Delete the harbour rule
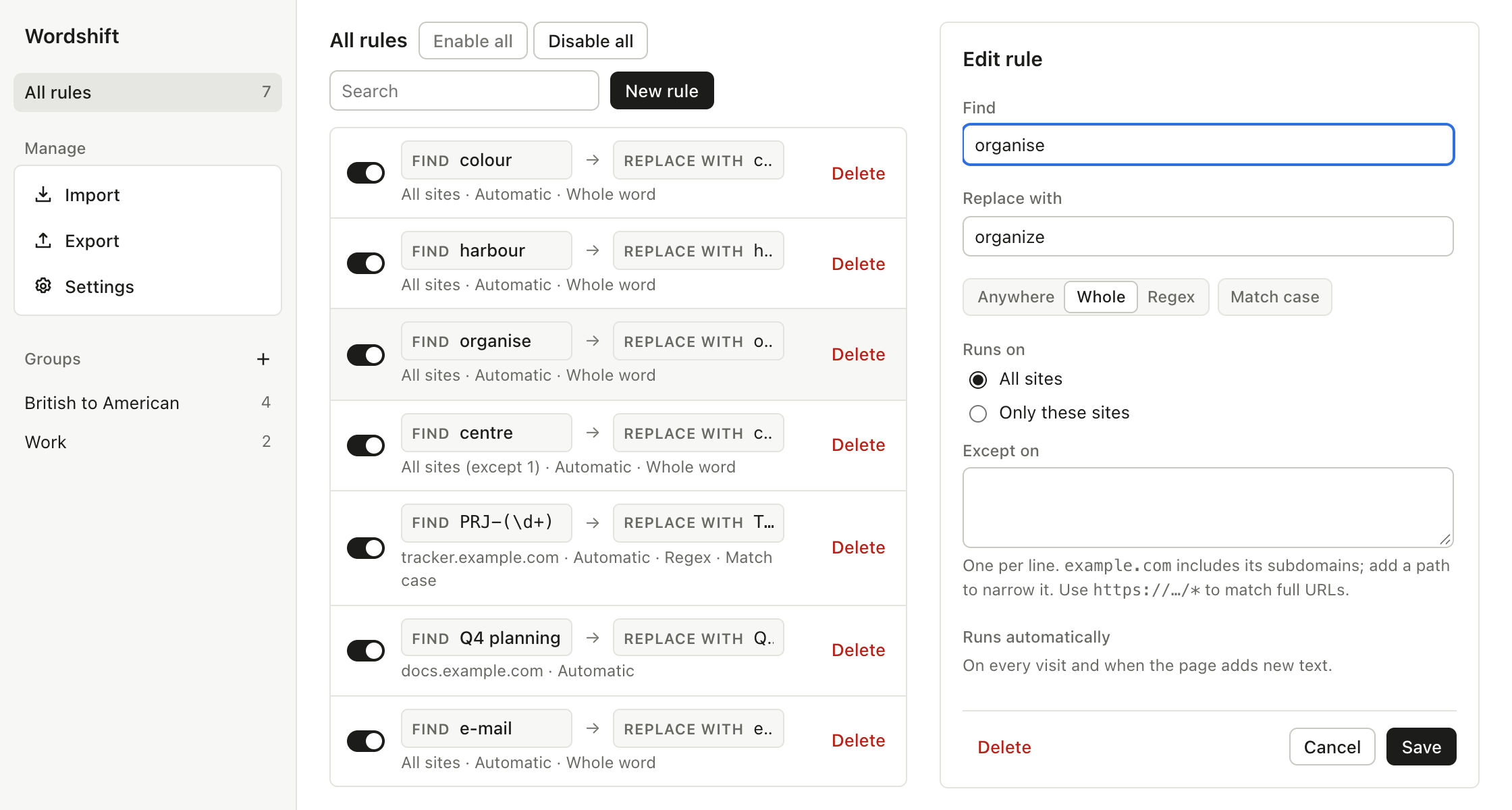The width and height of the screenshot is (1512, 810). pyautogui.click(x=858, y=264)
